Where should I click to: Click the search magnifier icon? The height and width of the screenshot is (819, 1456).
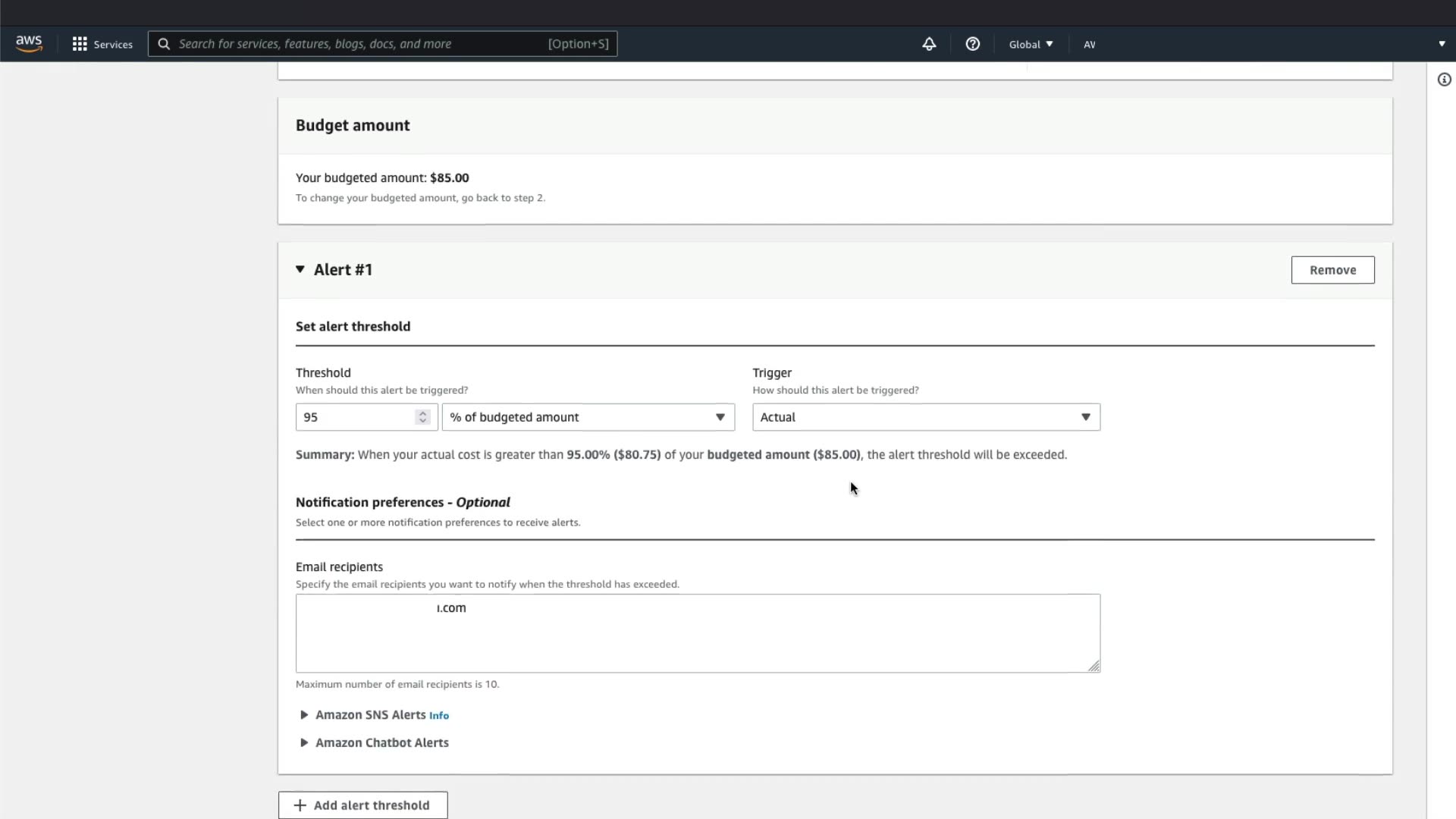[x=164, y=44]
